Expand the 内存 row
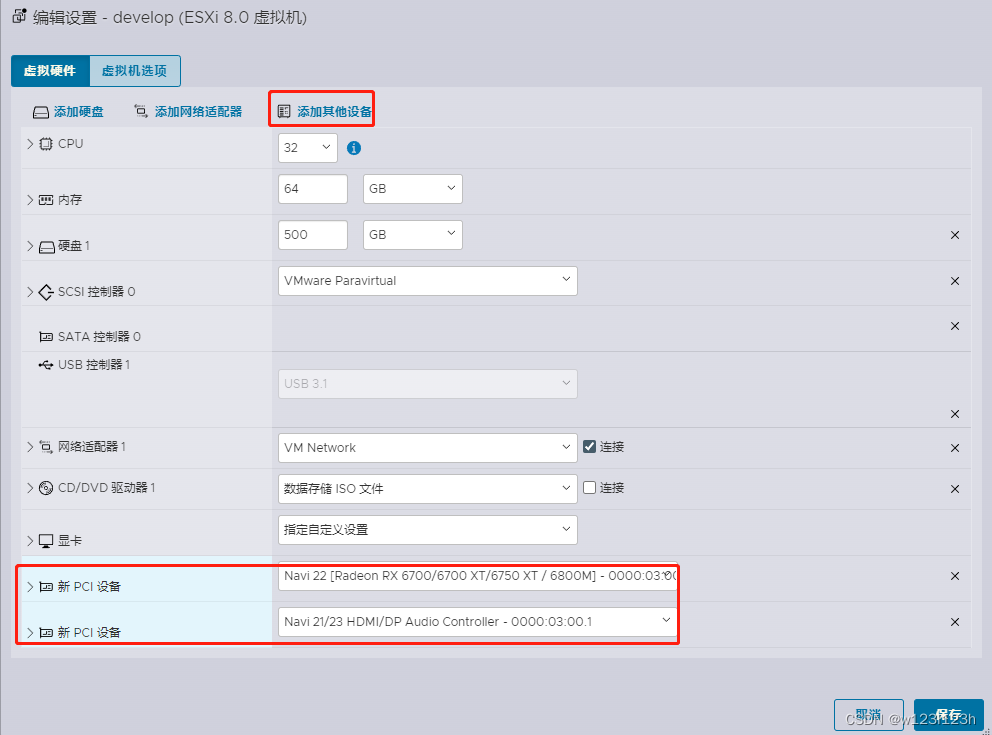Screen dimensions: 992x735 (30, 201)
